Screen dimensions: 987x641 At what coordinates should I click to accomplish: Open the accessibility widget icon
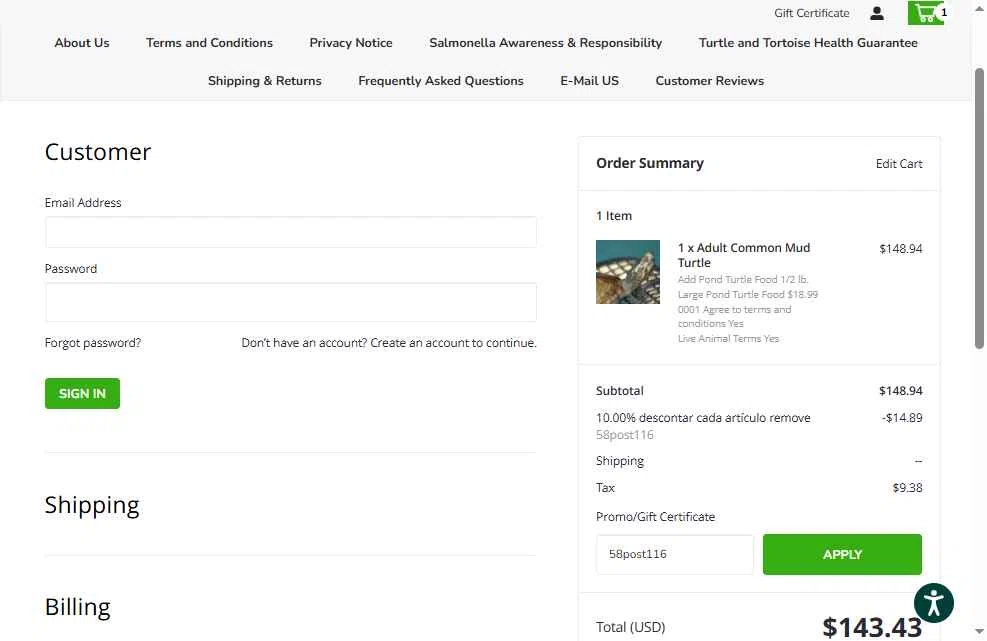tap(933, 603)
